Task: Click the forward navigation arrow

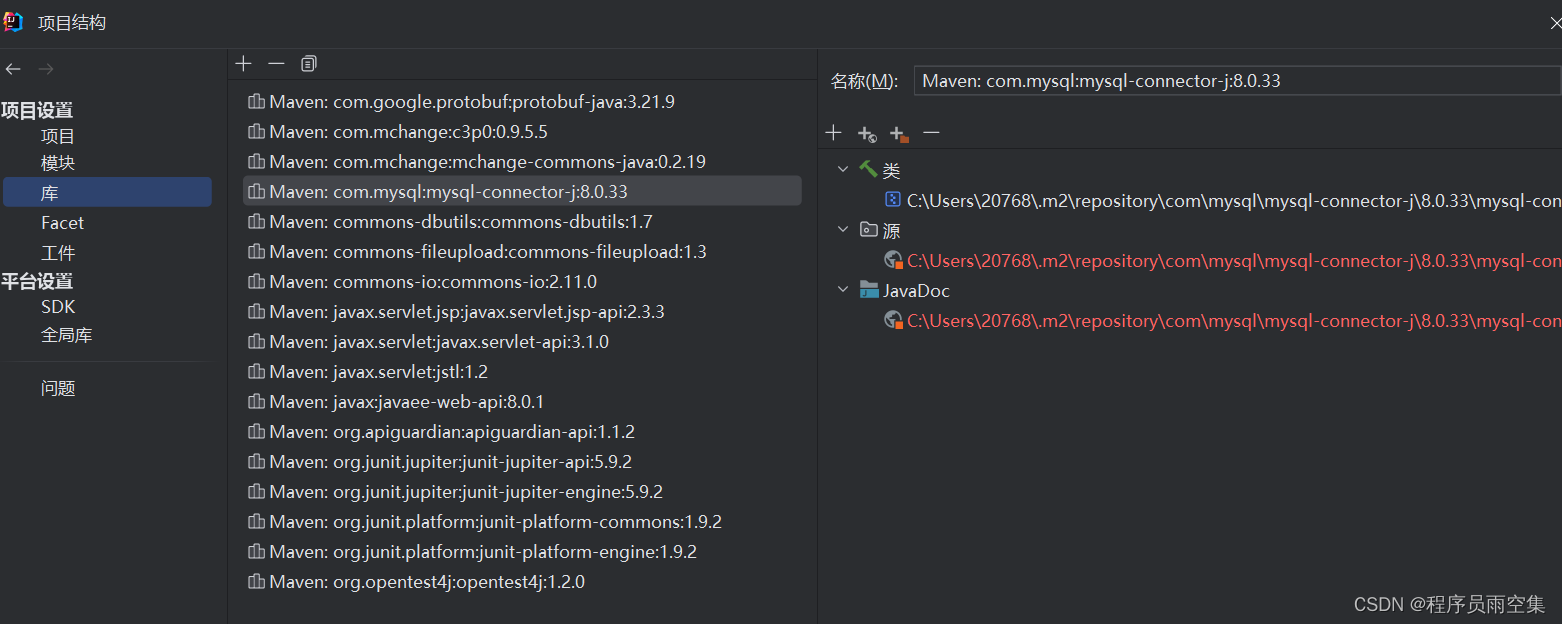Action: [x=45, y=69]
